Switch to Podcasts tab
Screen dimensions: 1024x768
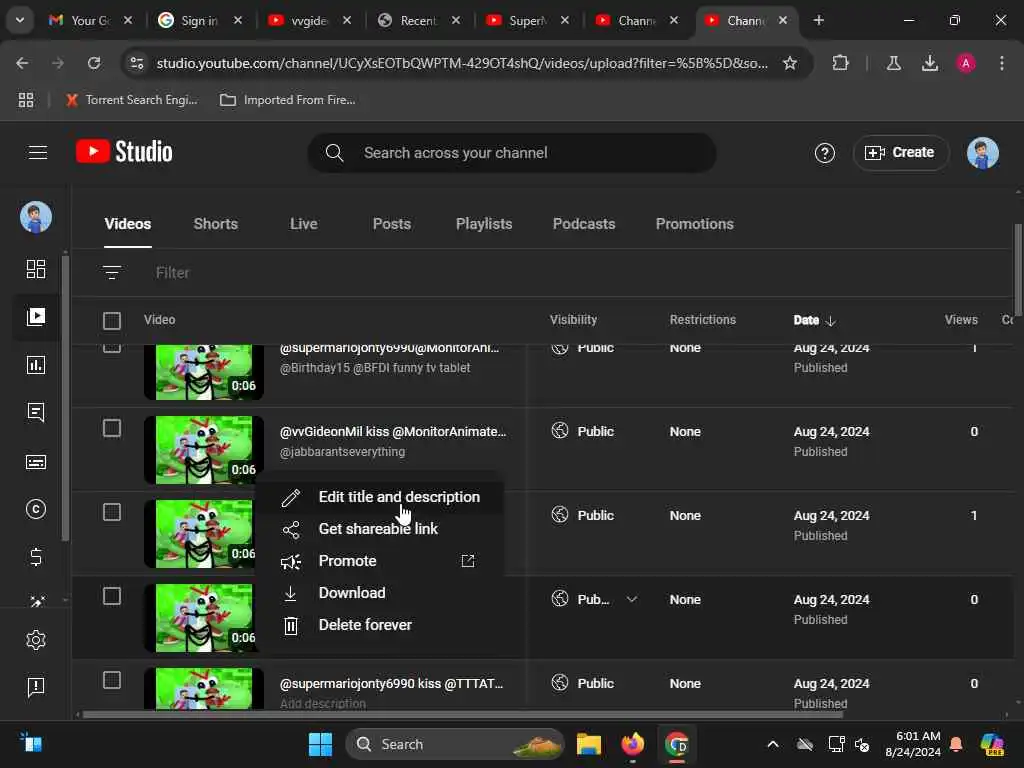pyautogui.click(x=584, y=224)
